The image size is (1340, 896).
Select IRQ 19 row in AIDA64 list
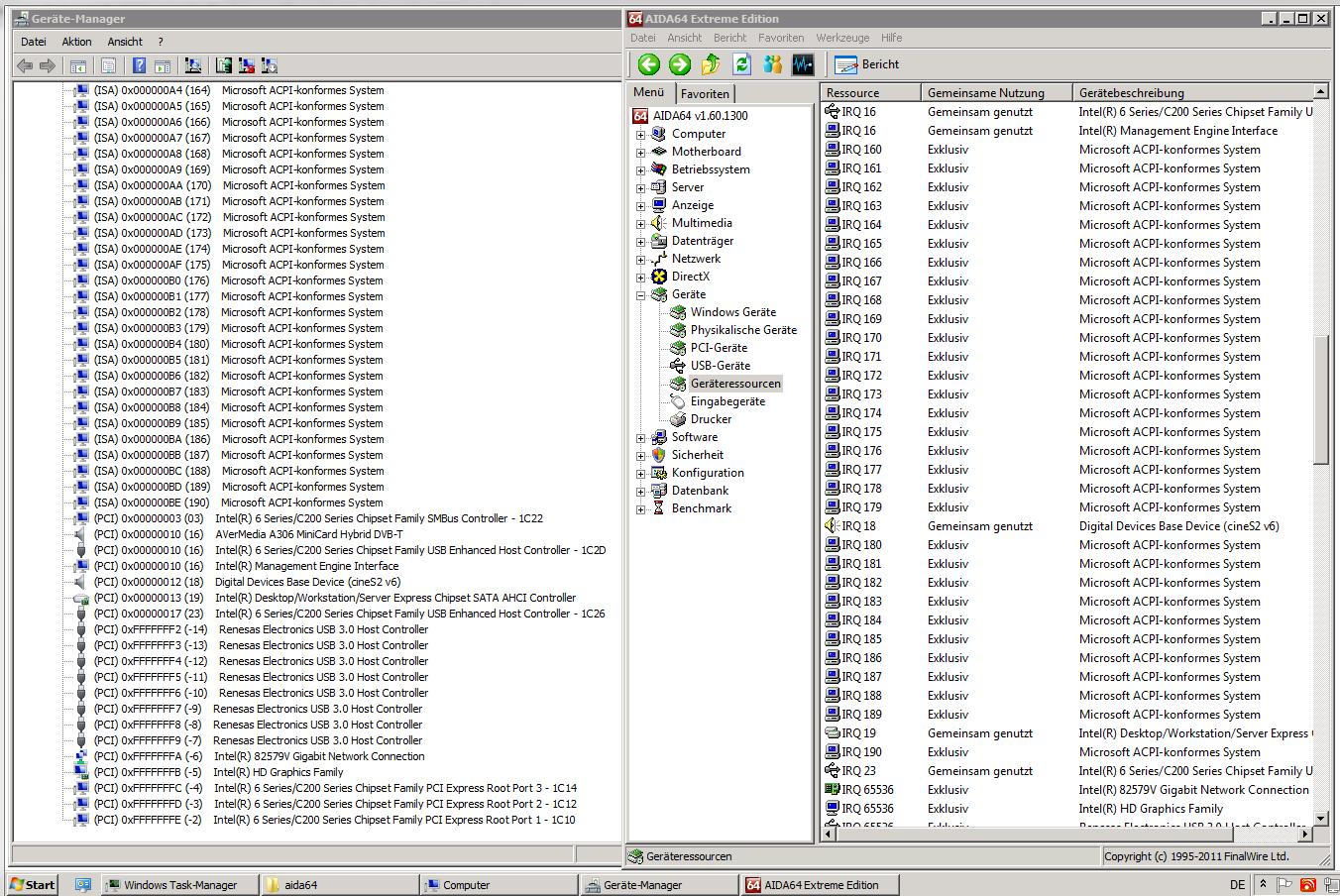(x=1068, y=733)
